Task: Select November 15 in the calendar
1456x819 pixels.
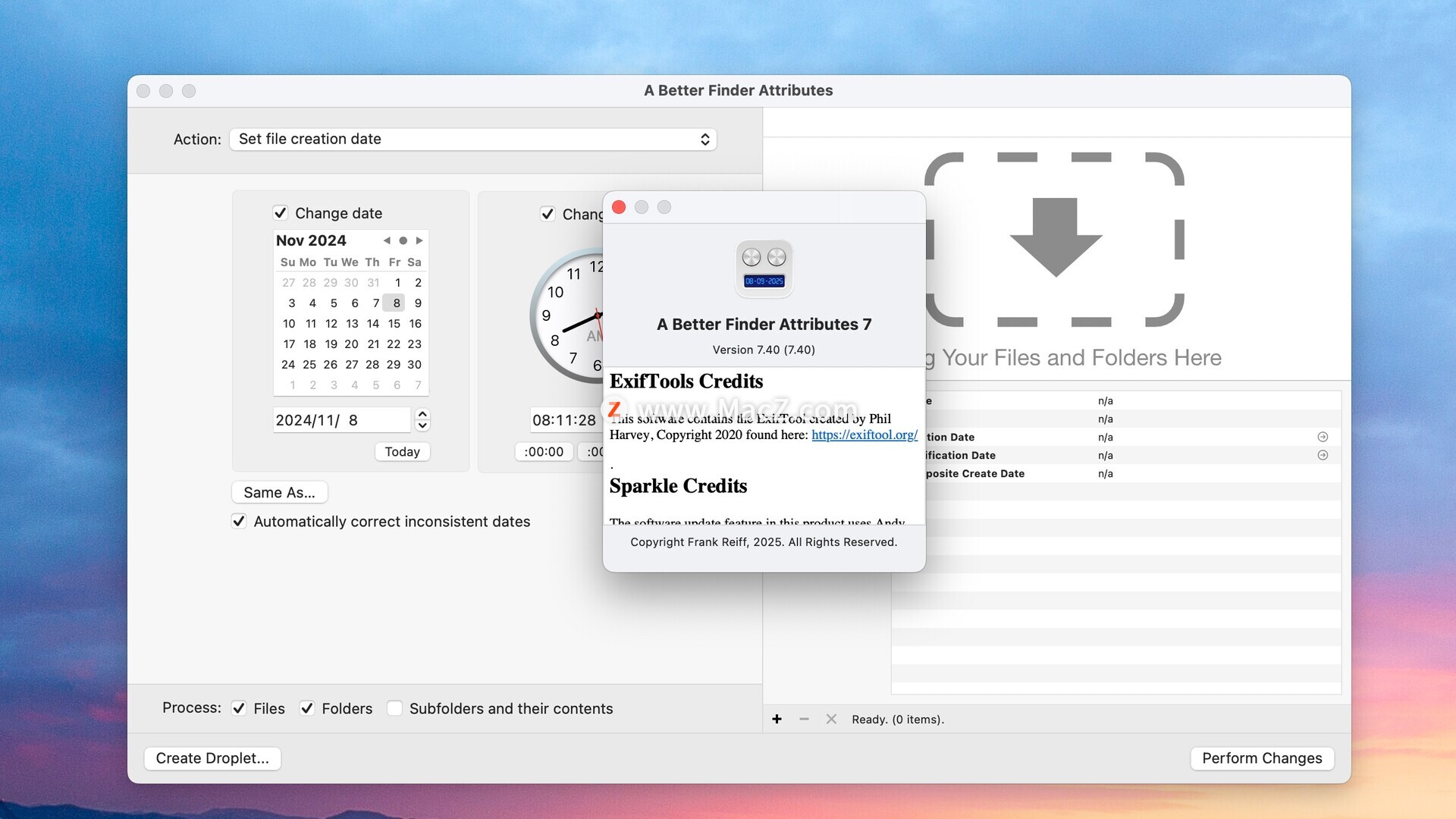Action: pyautogui.click(x=394, y=324)
